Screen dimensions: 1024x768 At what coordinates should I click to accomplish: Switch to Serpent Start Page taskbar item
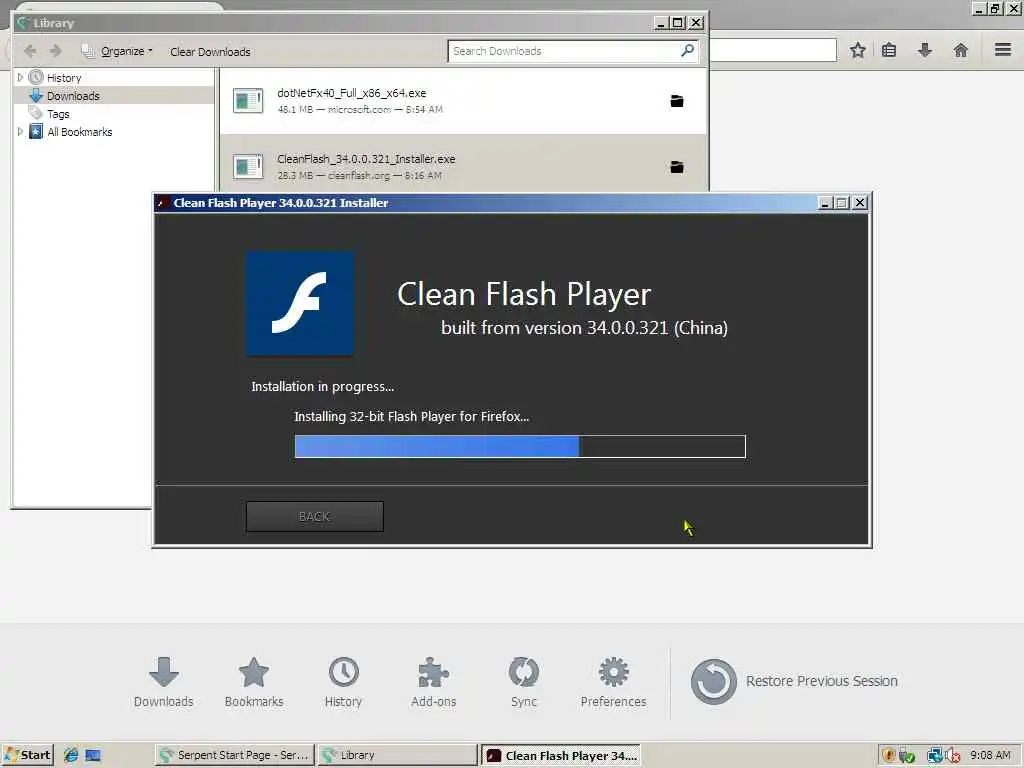pos(234,755)
